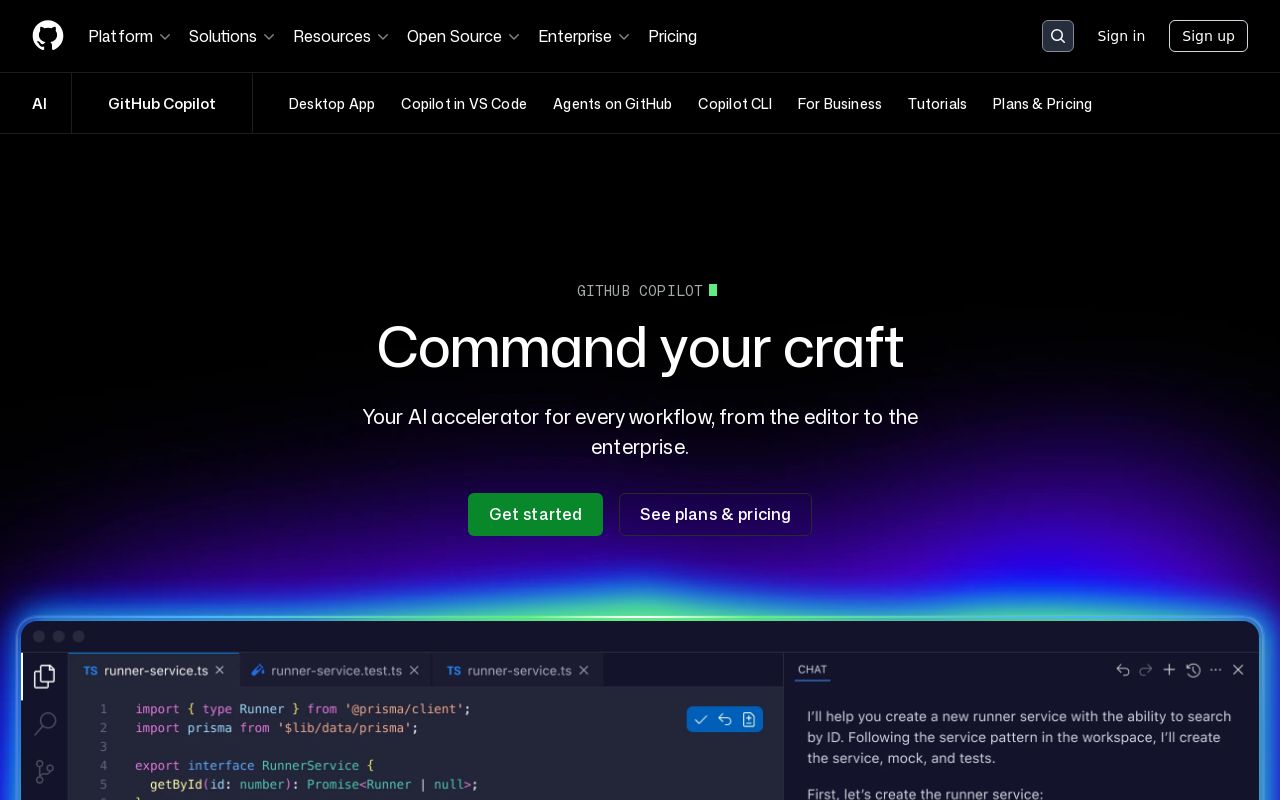The height and width of the screenshot is (800, 1280).
Task: Click the export interface RunnerService line
Action: tap(254, 766)
